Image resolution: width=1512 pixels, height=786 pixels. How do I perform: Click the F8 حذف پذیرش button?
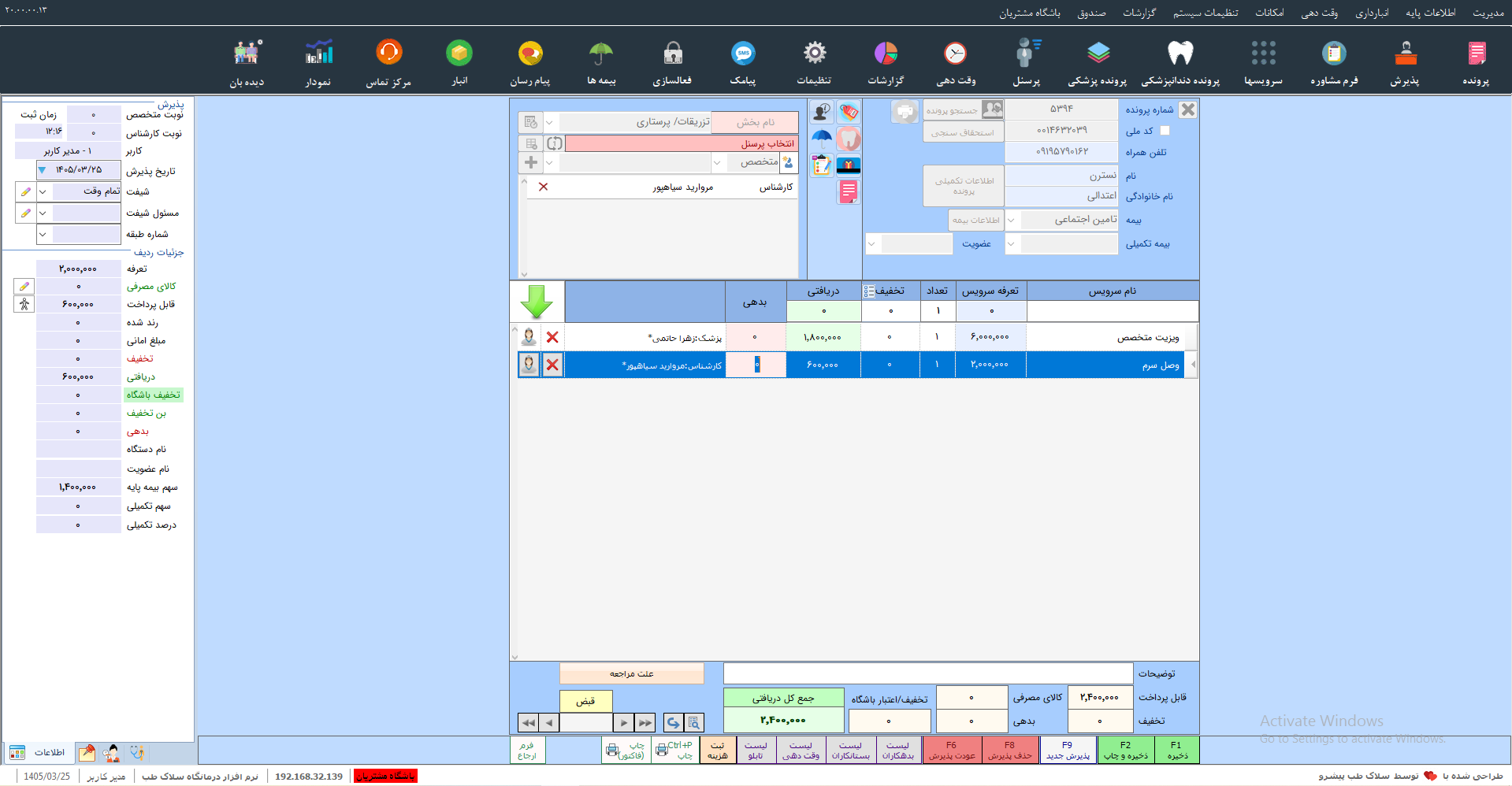coord(1010,750)
